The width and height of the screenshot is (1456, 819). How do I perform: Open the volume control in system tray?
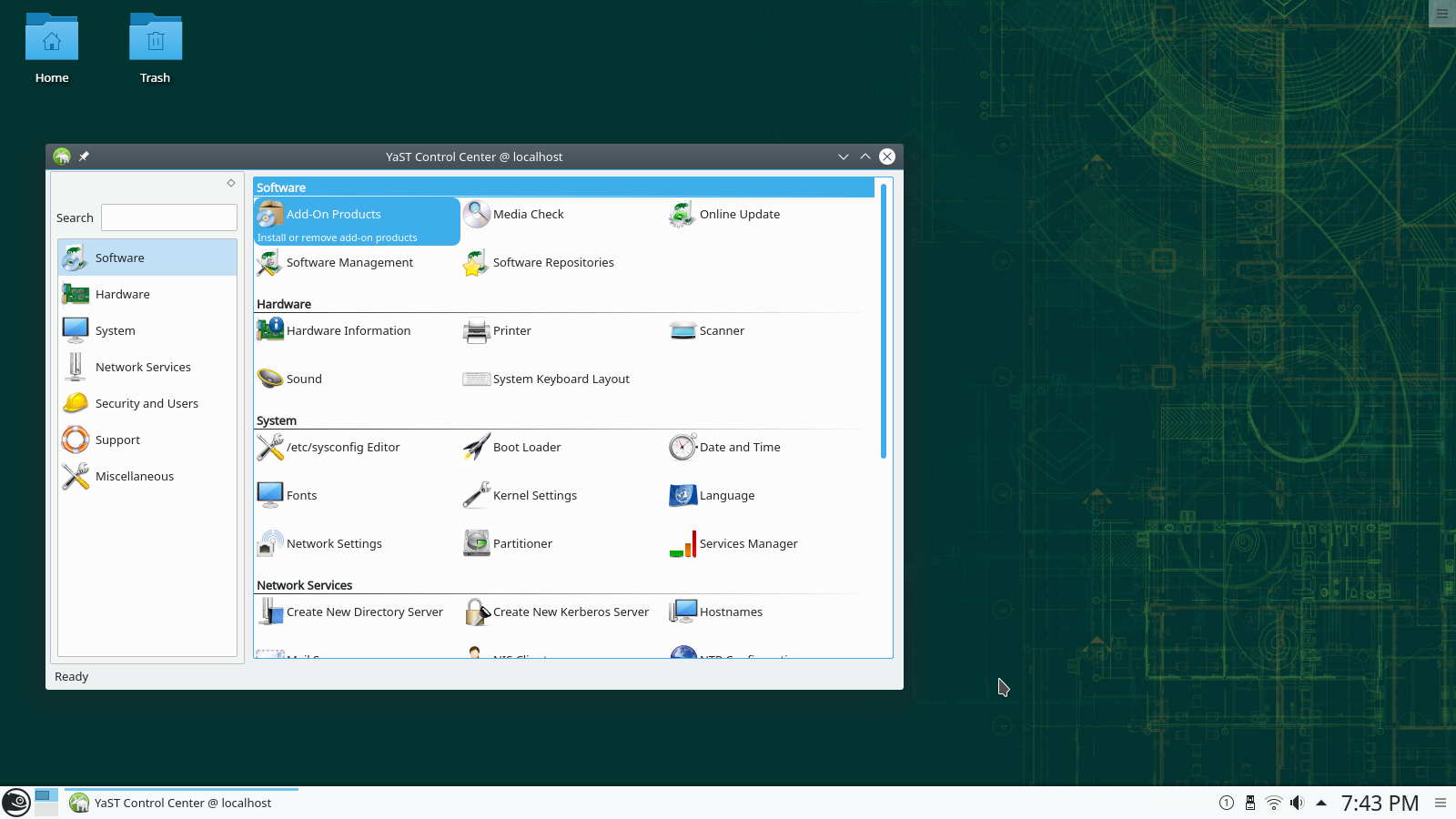pos(1297,803)
